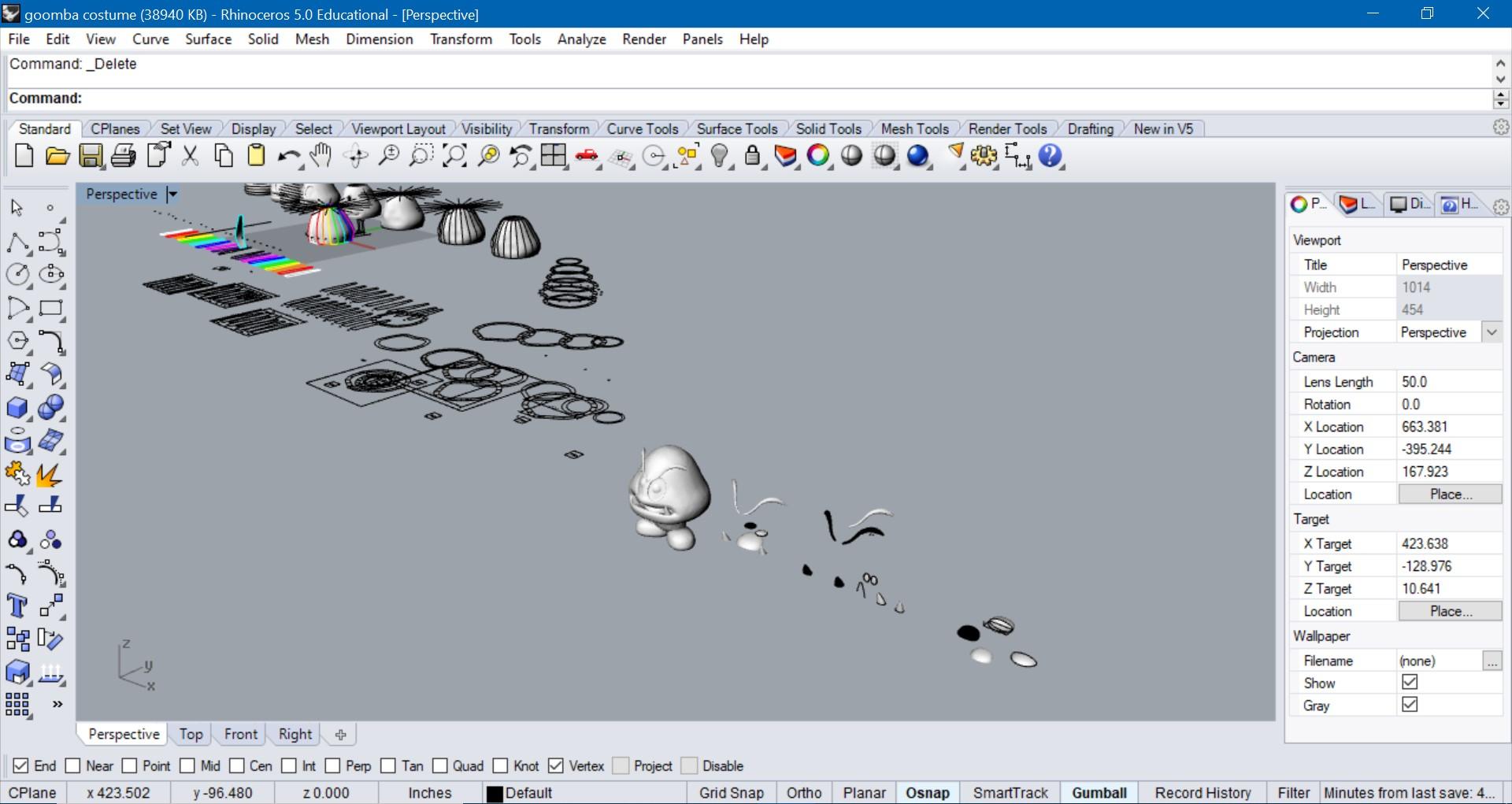The width and height of the screenshot is (1512, 804).
Task: Click the Camera Location Place button
Action: point(1450,495)
